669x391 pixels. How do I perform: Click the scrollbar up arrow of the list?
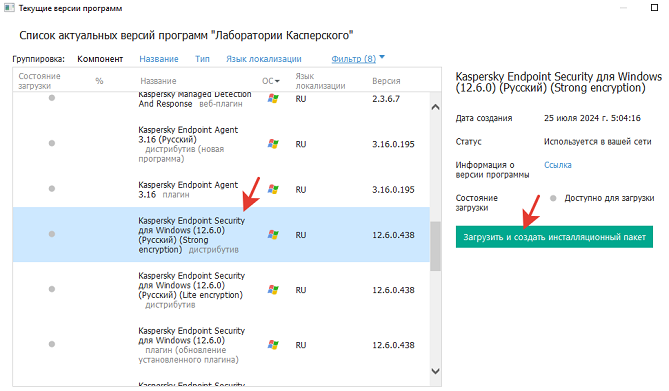click(x=435, y=107)
